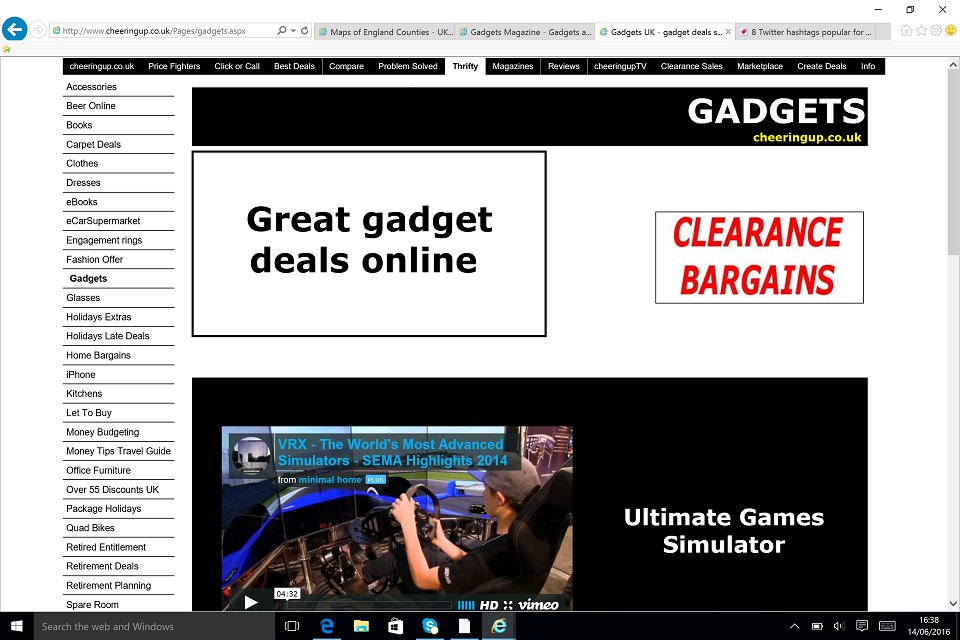Toggle HD playback on the video
This screenshot has height=640, width=960.
(x=489, y=604)
